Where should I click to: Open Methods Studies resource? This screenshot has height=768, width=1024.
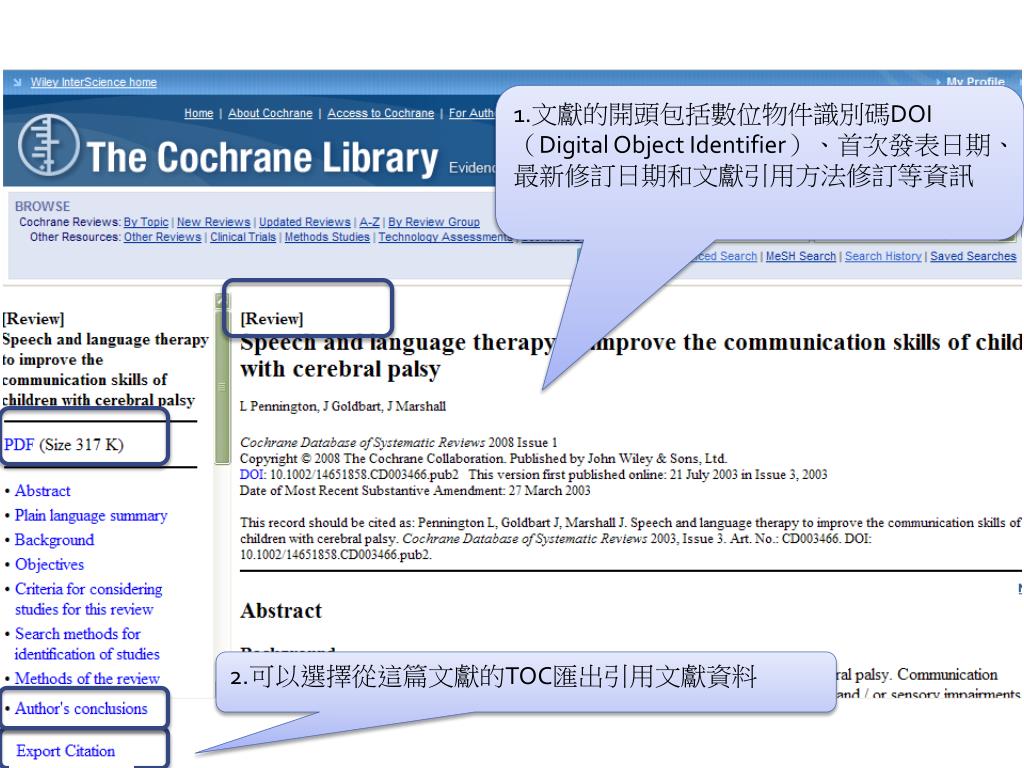click(x=327, y=237)
